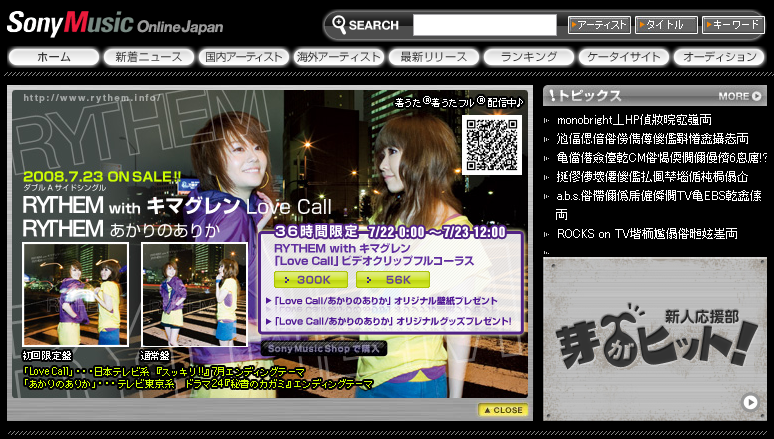Open the ホーム menu tab
The width and height of the screenshot is (774, 439).
tap(54, 57)
